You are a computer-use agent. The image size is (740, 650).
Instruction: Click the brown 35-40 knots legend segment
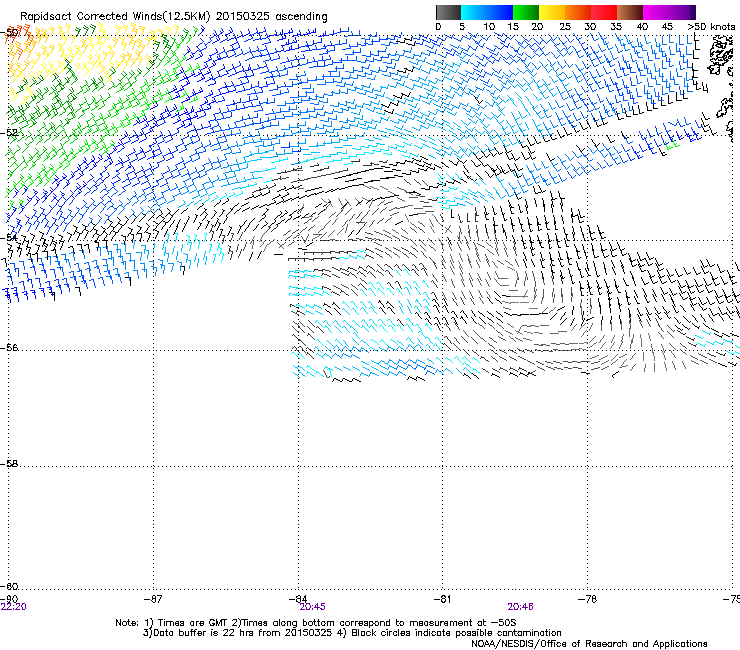pyautogui.click(x=630, y=12)
